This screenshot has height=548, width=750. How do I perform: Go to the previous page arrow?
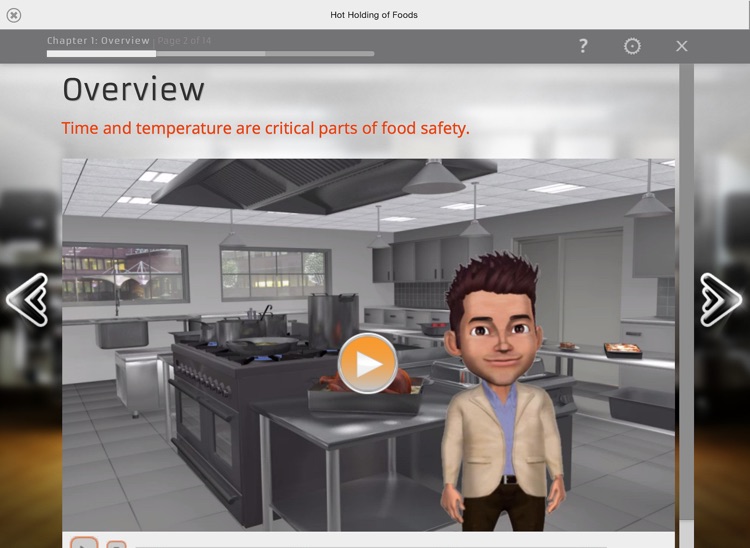[27, 300]
